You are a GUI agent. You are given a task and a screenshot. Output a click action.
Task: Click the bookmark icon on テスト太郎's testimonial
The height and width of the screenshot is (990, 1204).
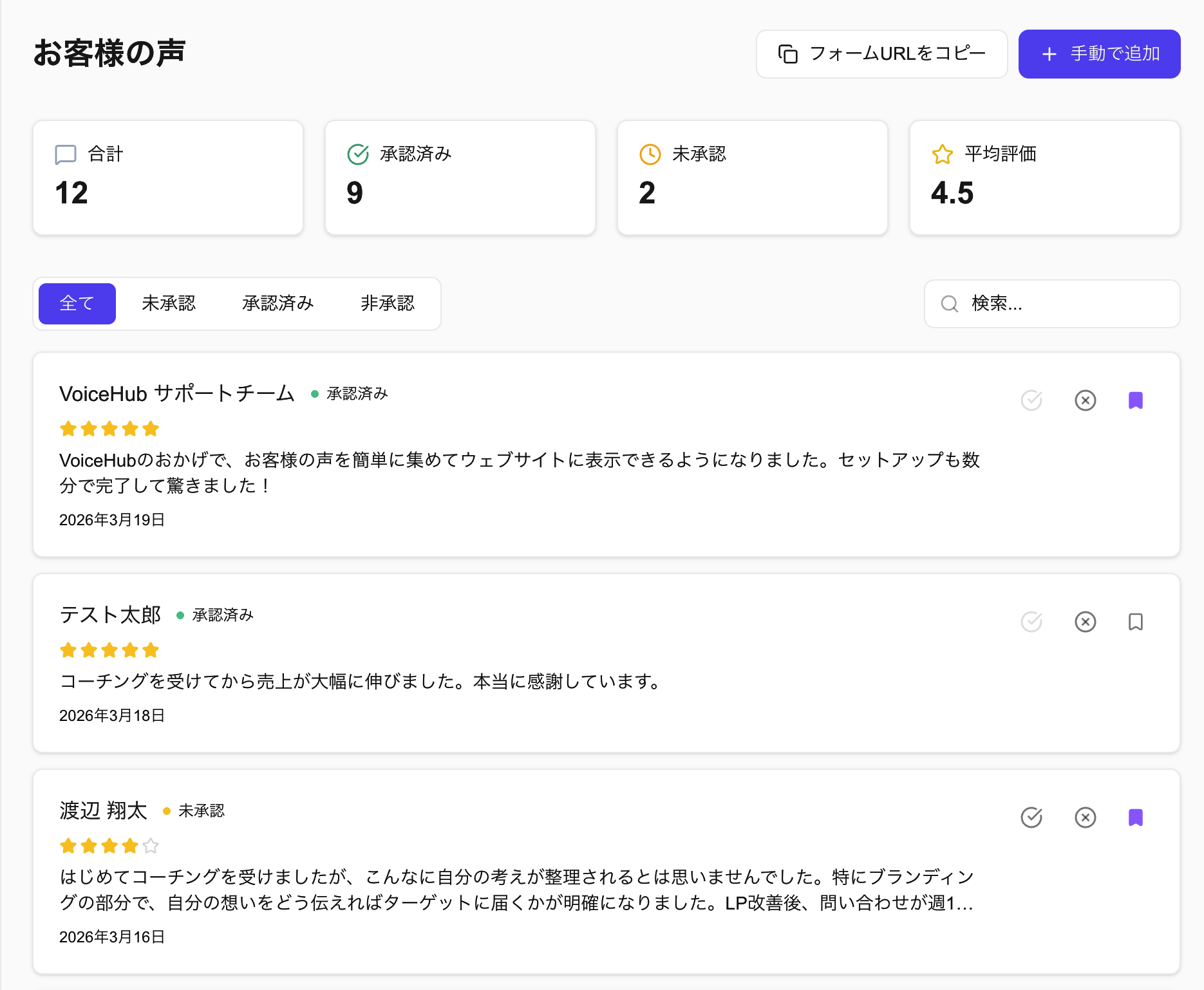coord(1136,622)
